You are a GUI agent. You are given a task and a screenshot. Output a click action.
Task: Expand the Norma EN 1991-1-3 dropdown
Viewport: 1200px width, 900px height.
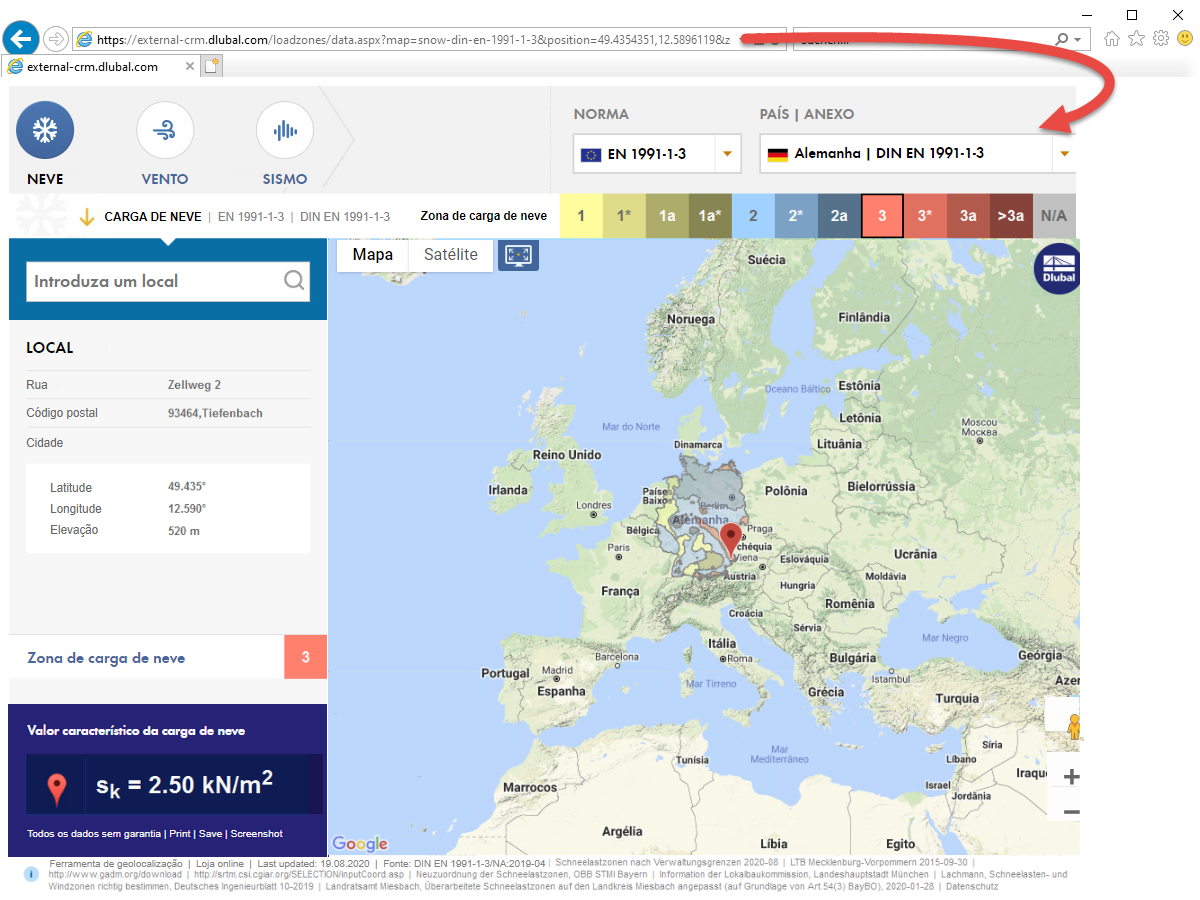(727, 154)
